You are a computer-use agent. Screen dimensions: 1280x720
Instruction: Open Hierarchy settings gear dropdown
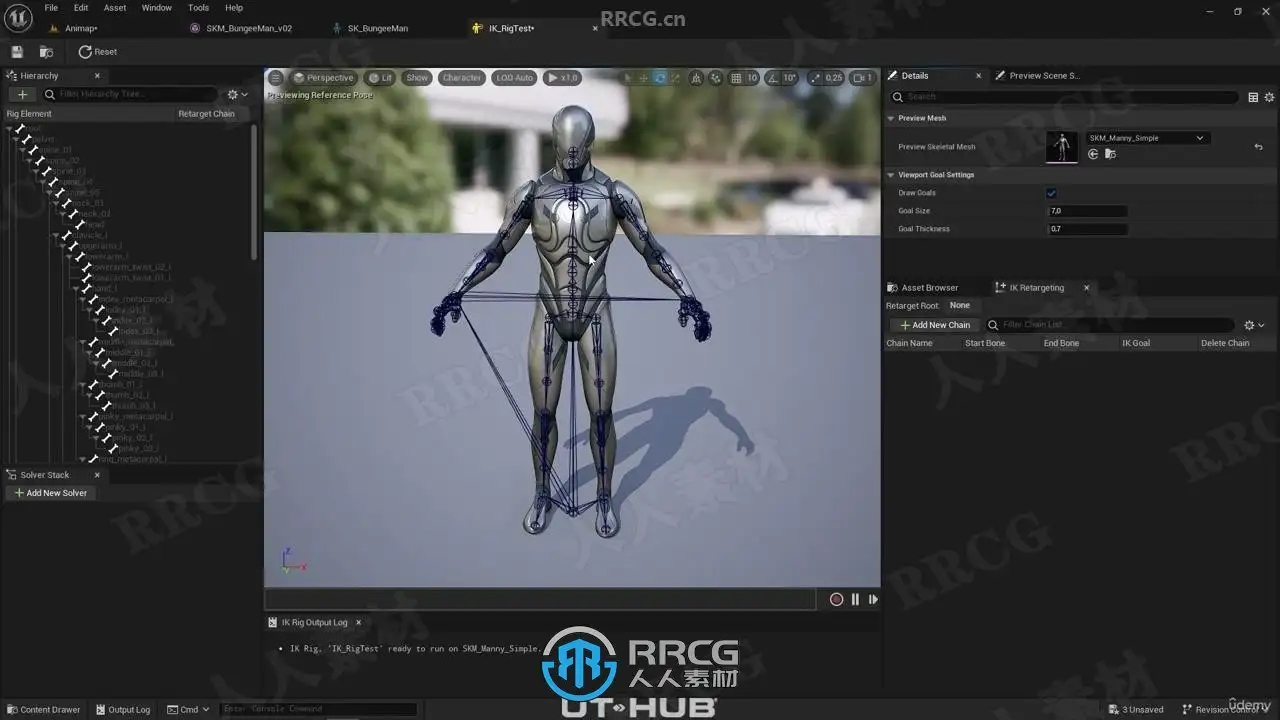pyautogui.click(x=237, y=94)
